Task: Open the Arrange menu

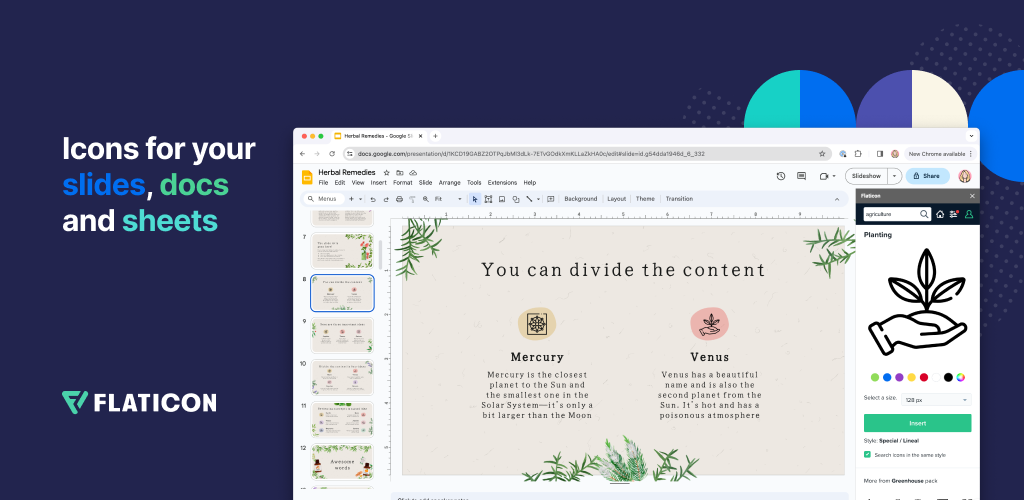Action: [449, 183]
